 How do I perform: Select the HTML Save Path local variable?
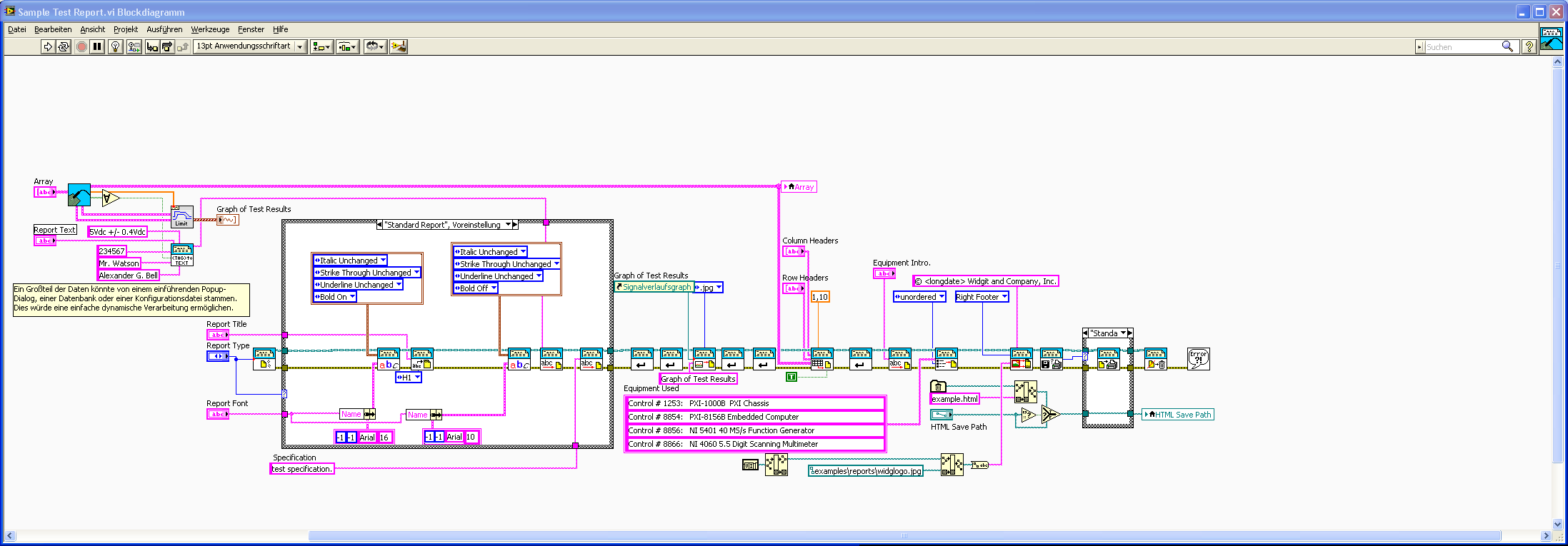click(x=1178, y=415)
